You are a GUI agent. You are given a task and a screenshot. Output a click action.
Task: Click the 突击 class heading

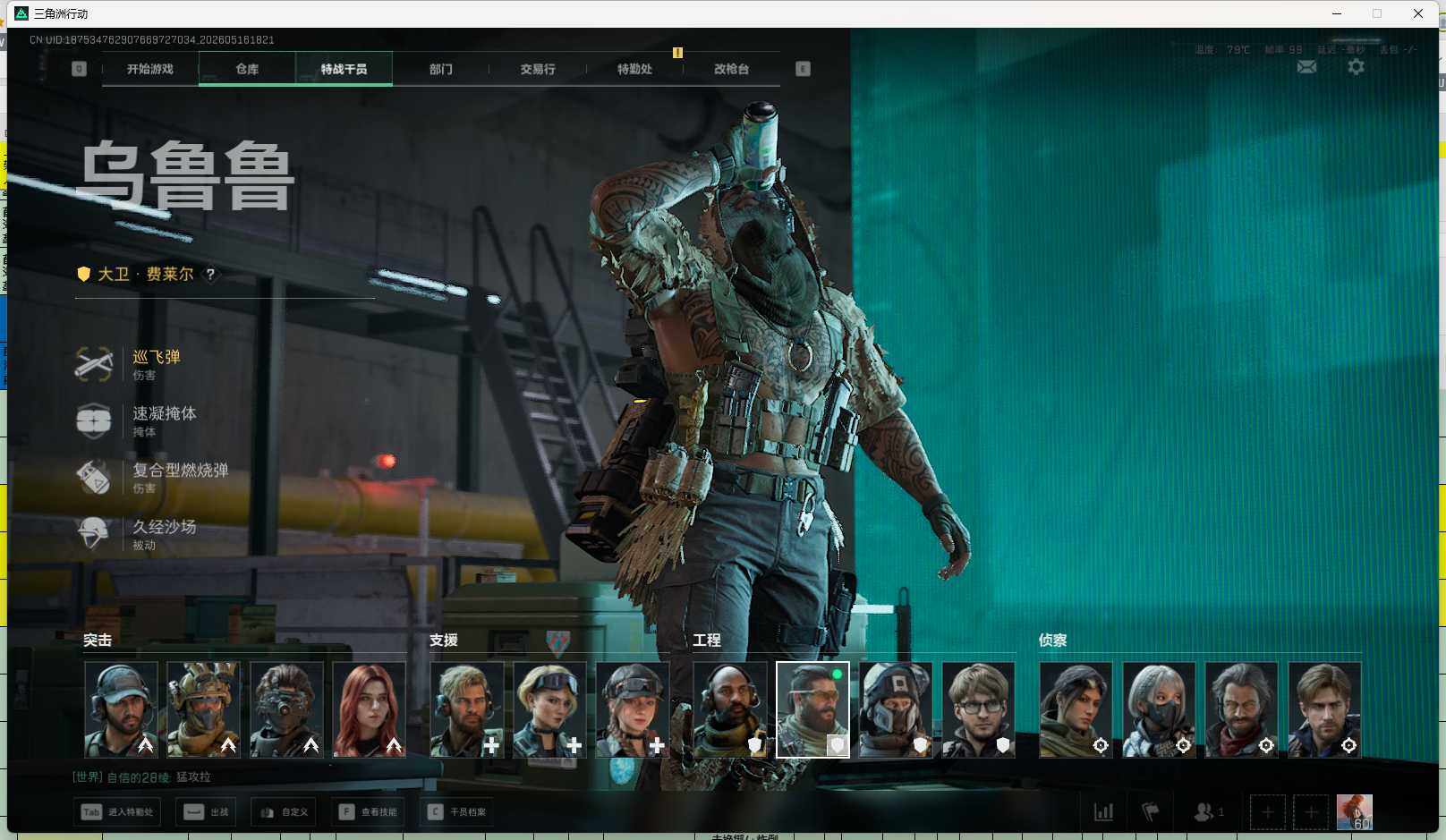(x=98, y=641)
